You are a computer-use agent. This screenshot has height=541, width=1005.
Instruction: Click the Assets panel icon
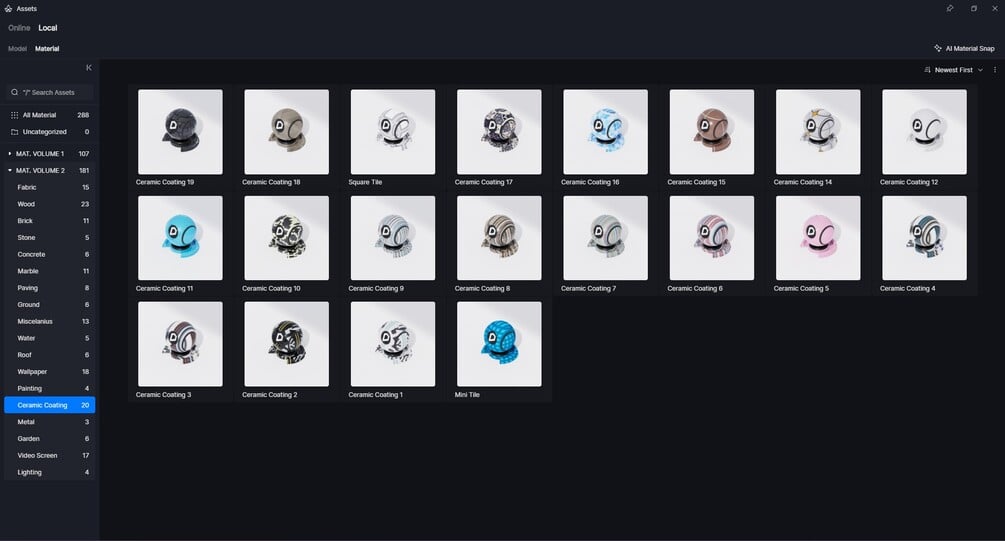click(x=8, y=8)
